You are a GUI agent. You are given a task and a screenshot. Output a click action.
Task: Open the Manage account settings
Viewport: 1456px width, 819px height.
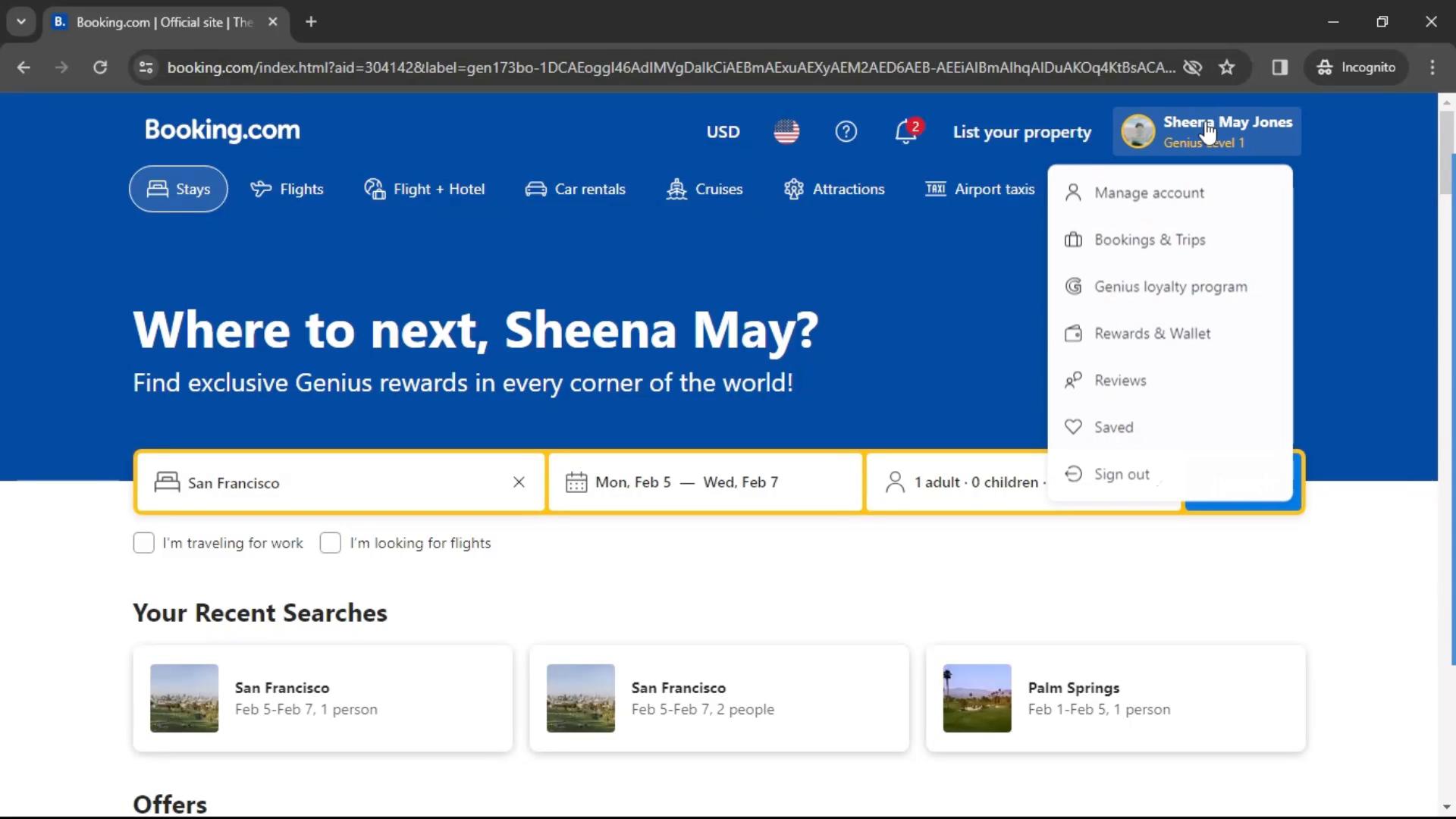click(x=1149, y=192)
